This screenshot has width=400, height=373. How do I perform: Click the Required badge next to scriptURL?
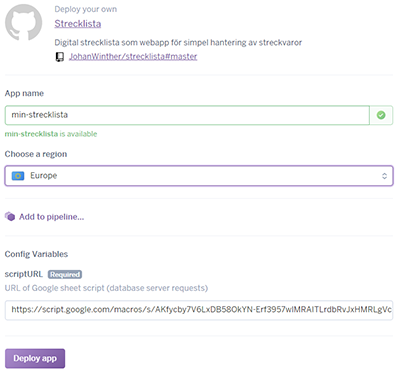65,274
